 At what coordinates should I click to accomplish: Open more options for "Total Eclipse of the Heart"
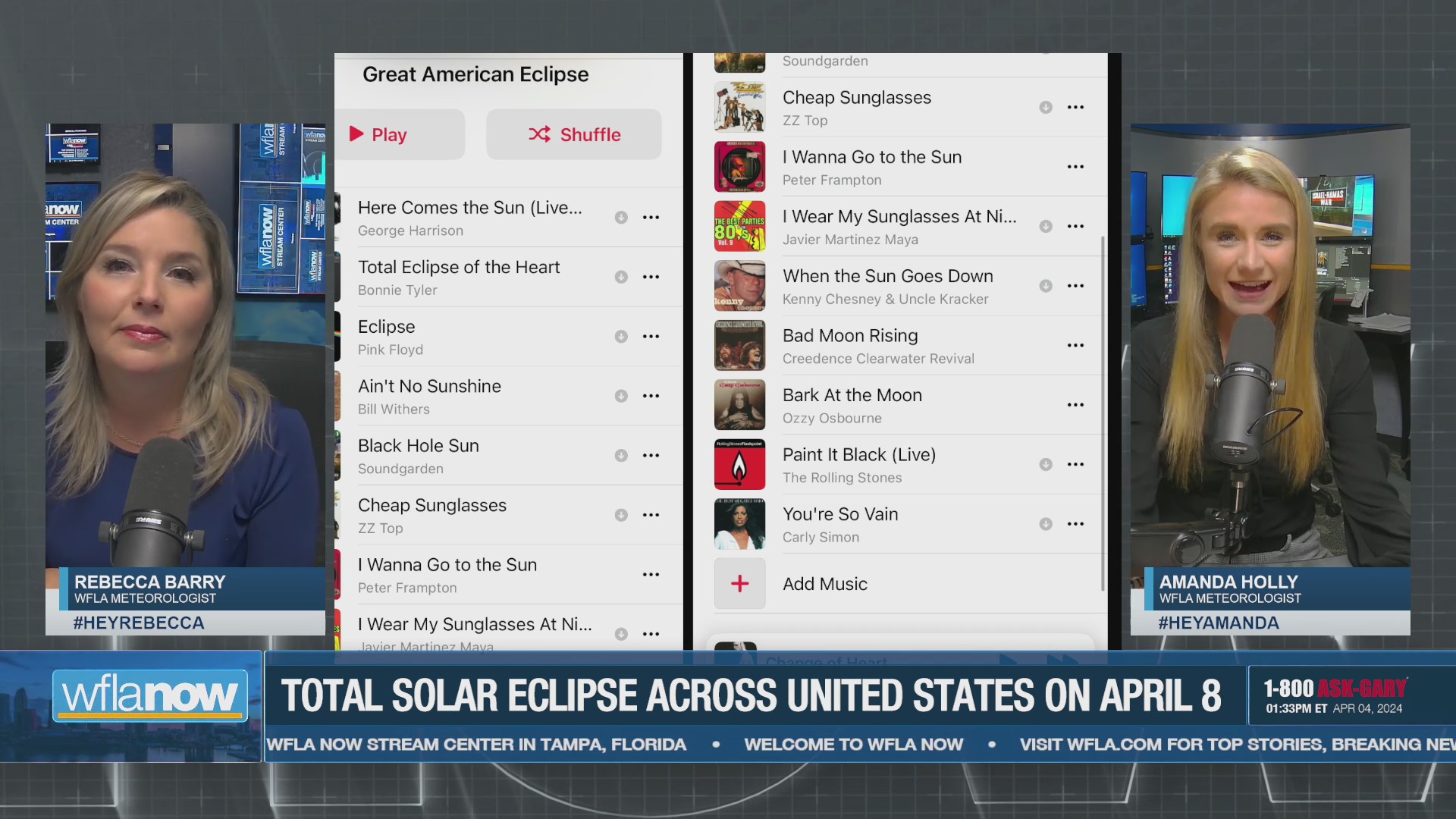[651, 277]
